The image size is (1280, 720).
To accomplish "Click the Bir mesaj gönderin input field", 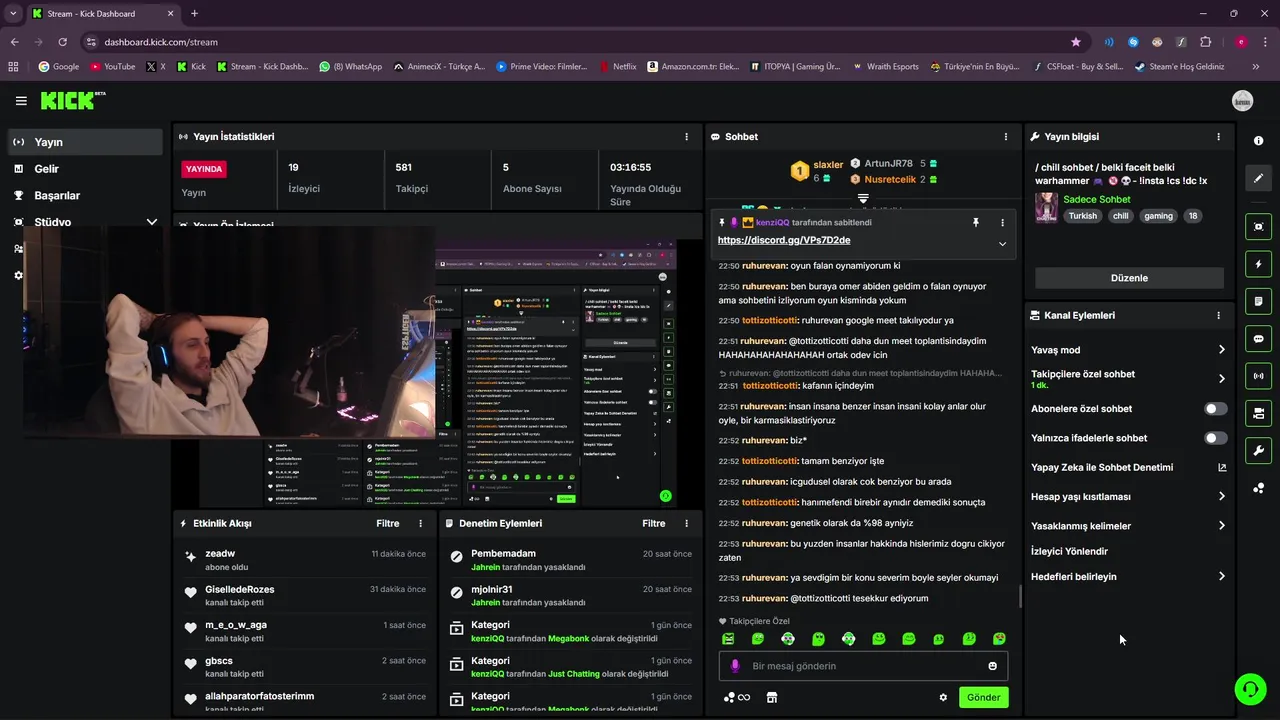I will [x=863, y=666].
